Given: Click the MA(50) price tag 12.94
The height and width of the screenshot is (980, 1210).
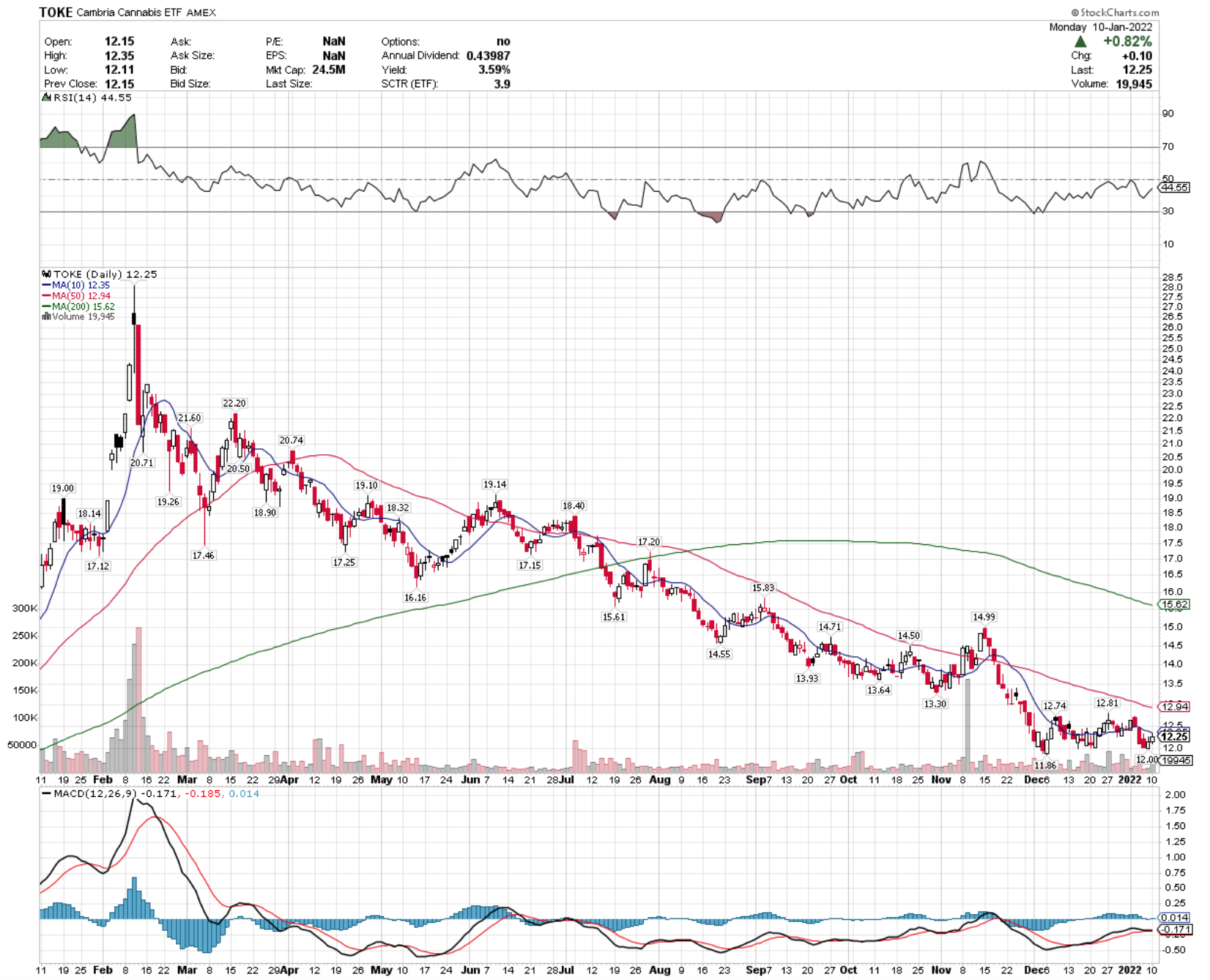Looking at the screenshot, I should [x=1174, y=707].
